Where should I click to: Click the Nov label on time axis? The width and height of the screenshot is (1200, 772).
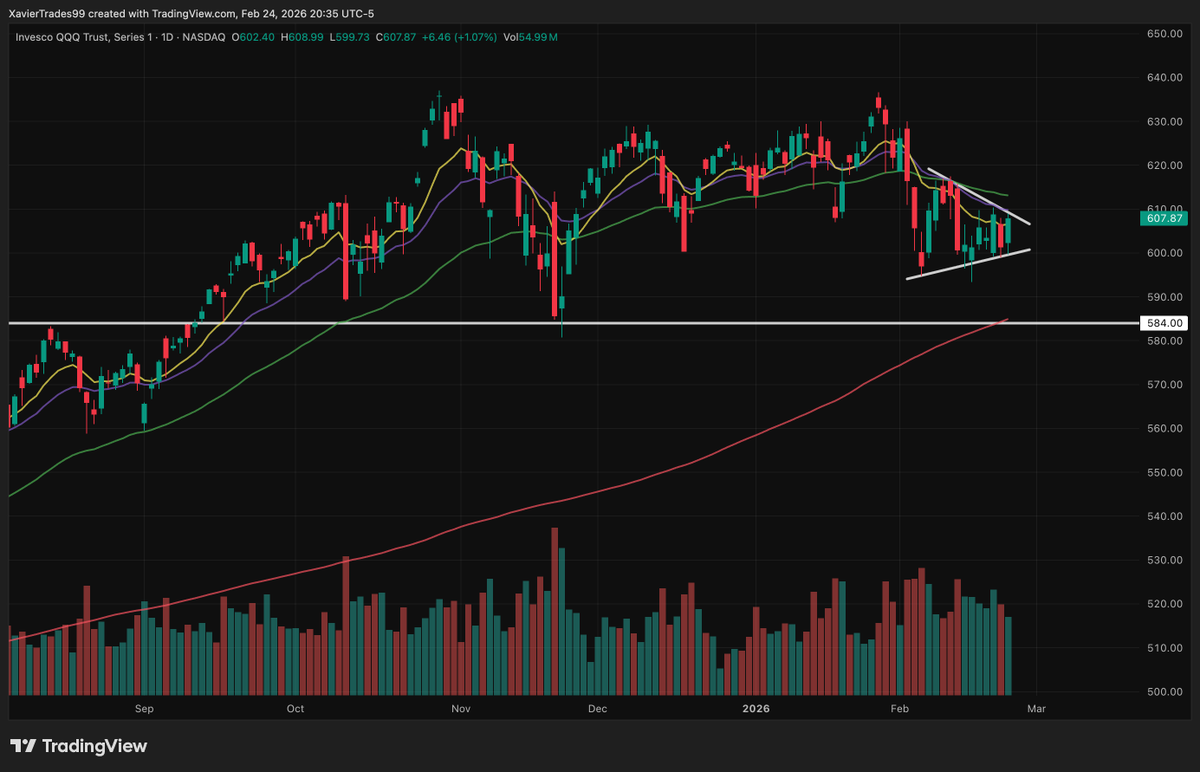coord(460,709)
